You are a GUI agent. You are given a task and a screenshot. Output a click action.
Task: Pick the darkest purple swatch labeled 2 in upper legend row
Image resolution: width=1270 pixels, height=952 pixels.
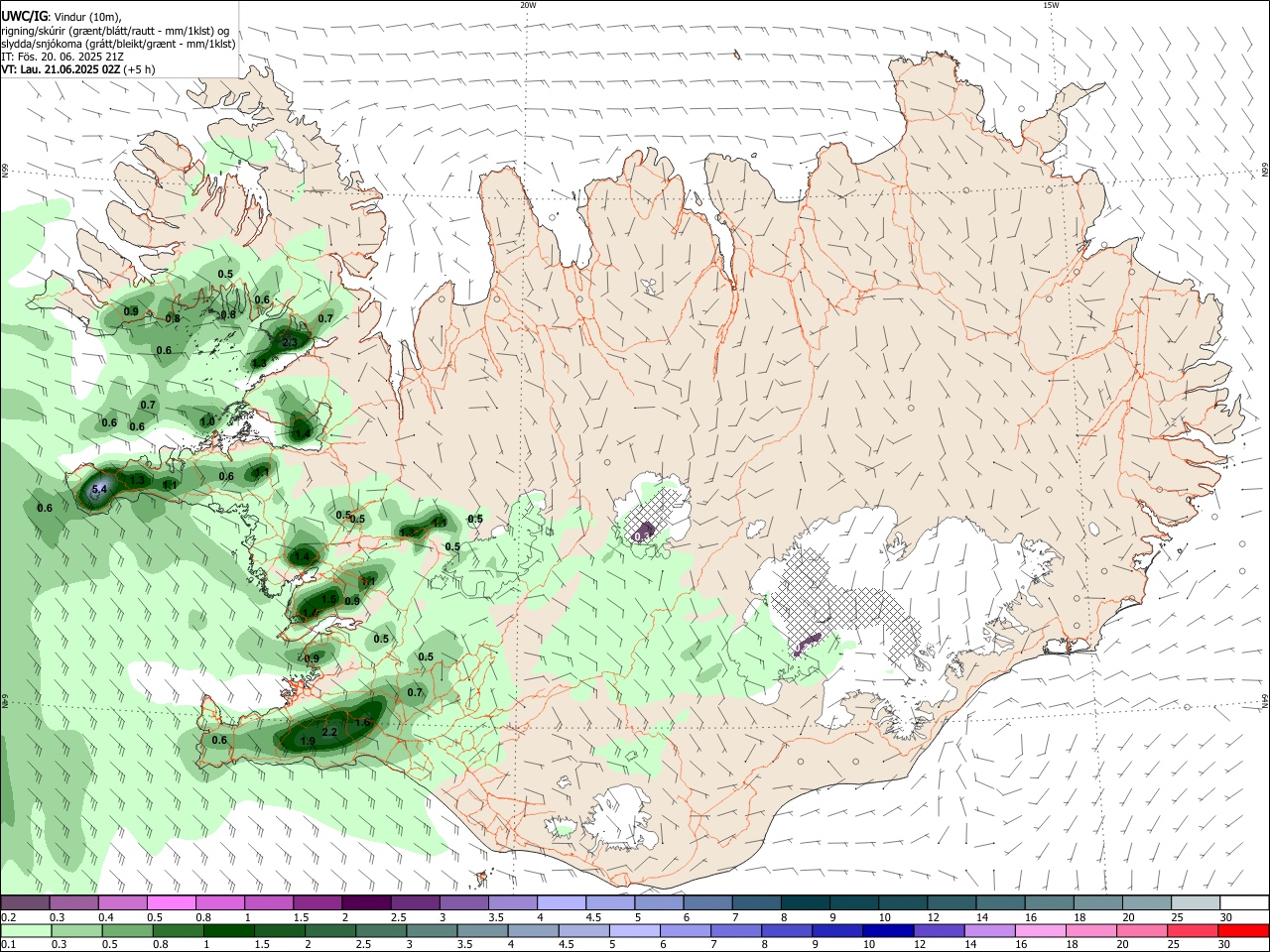click(x=365, y=902)
